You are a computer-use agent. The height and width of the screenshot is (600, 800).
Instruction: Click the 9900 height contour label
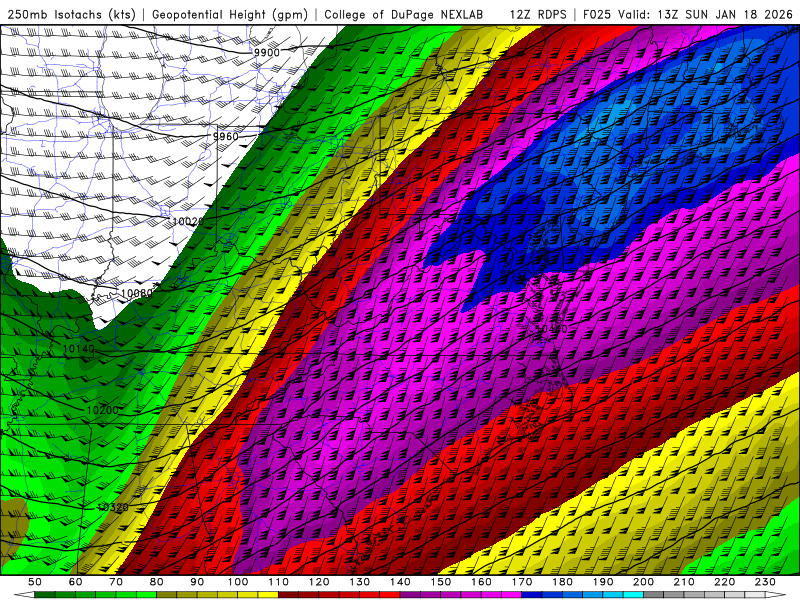267,53
